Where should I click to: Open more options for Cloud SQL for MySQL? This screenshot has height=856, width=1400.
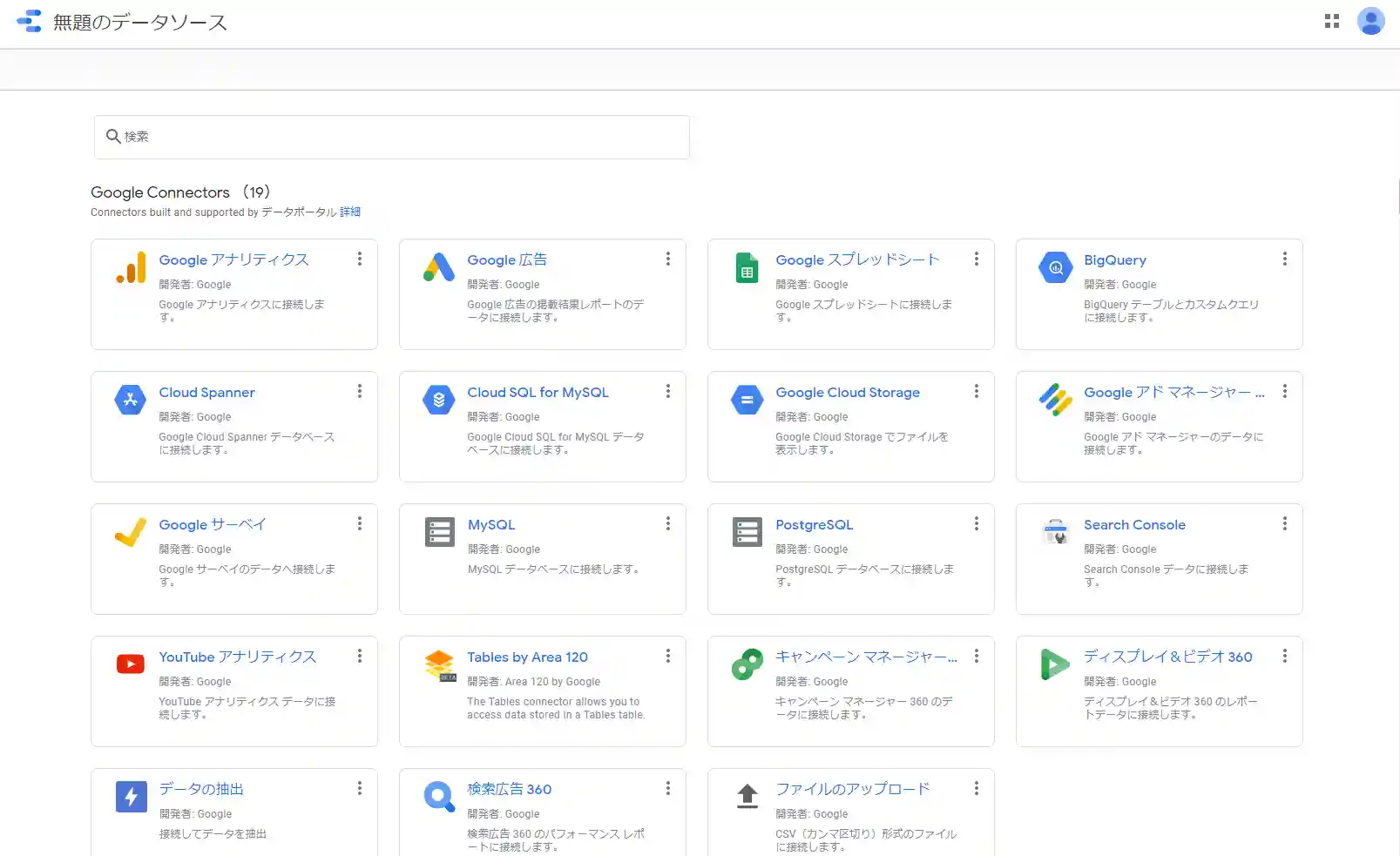pyautogui.click(x=667, y=392)
